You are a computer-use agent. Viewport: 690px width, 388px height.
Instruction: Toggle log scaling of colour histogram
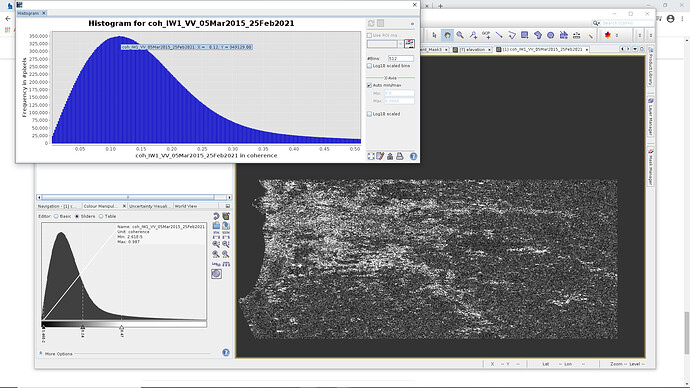216,264
